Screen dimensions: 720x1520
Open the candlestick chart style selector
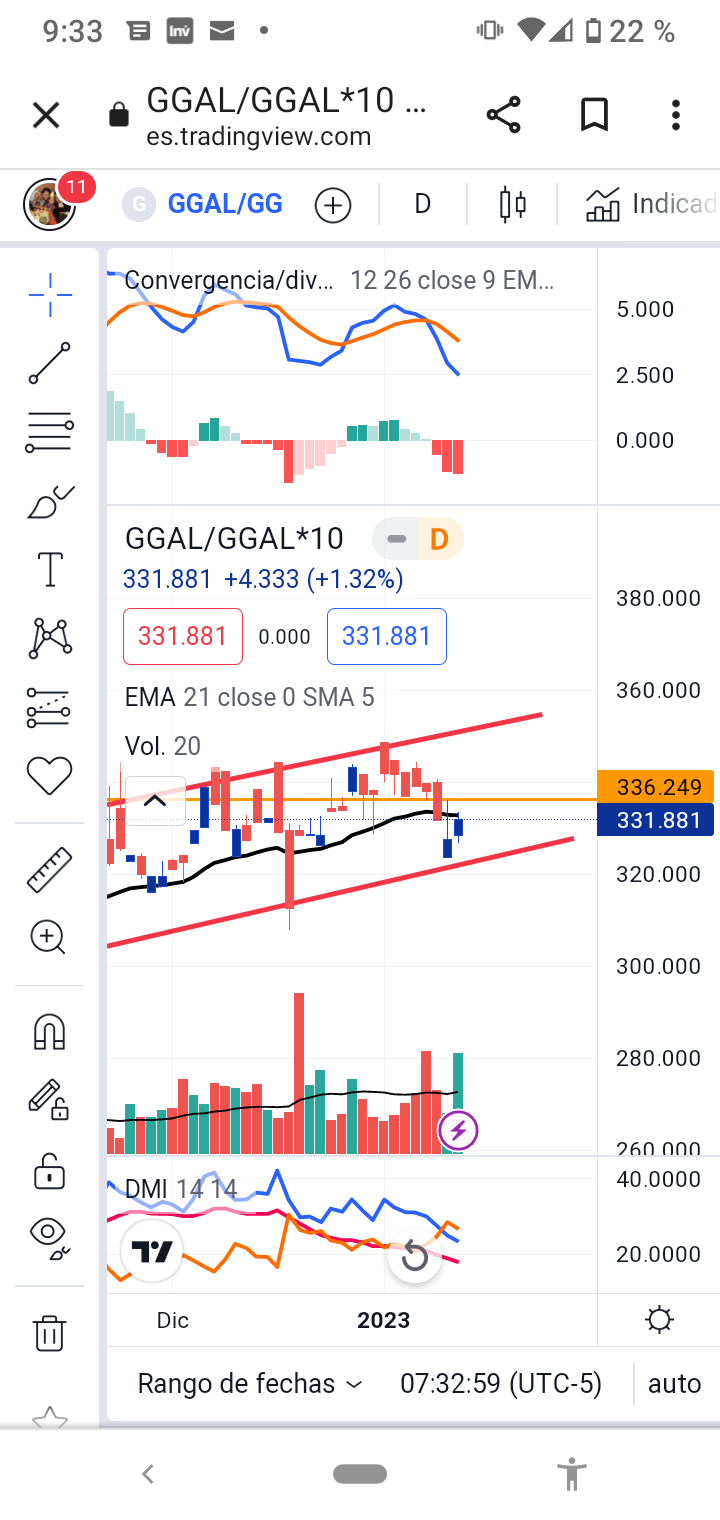click(512, 205)
